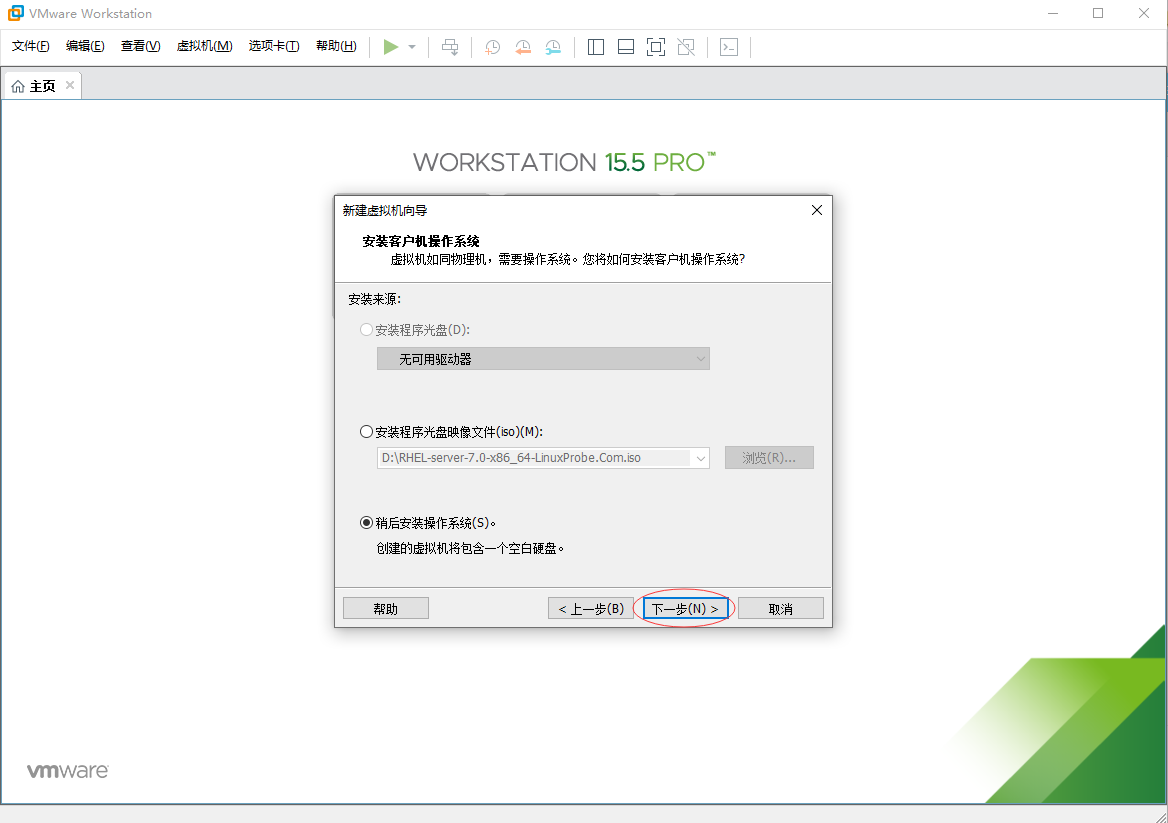The width and height of the screenshot is (1168, 823).
Task: Click the 帮助 button in the wizard
Action: (385, 608)
